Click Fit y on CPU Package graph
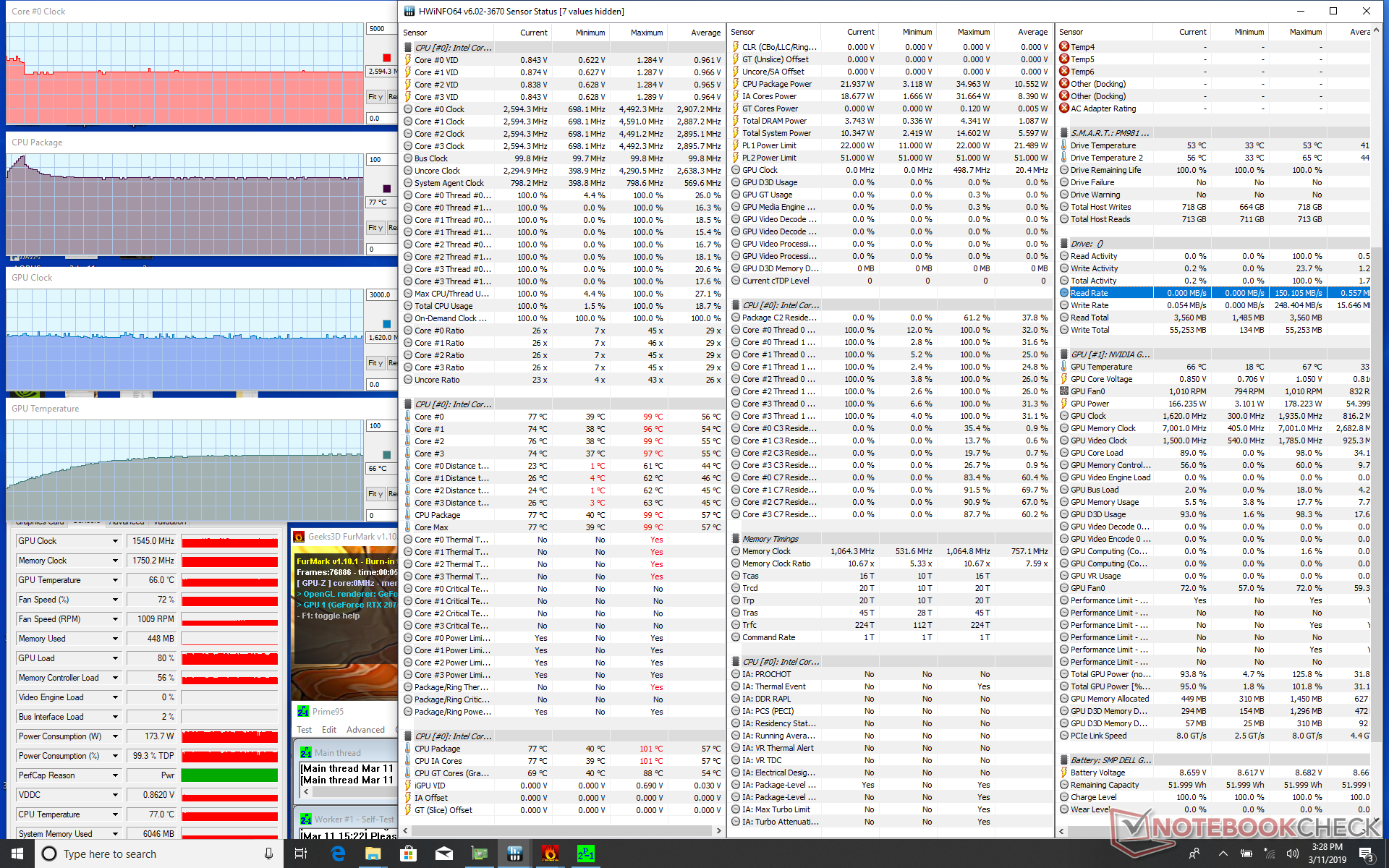 tap(375, 228)
